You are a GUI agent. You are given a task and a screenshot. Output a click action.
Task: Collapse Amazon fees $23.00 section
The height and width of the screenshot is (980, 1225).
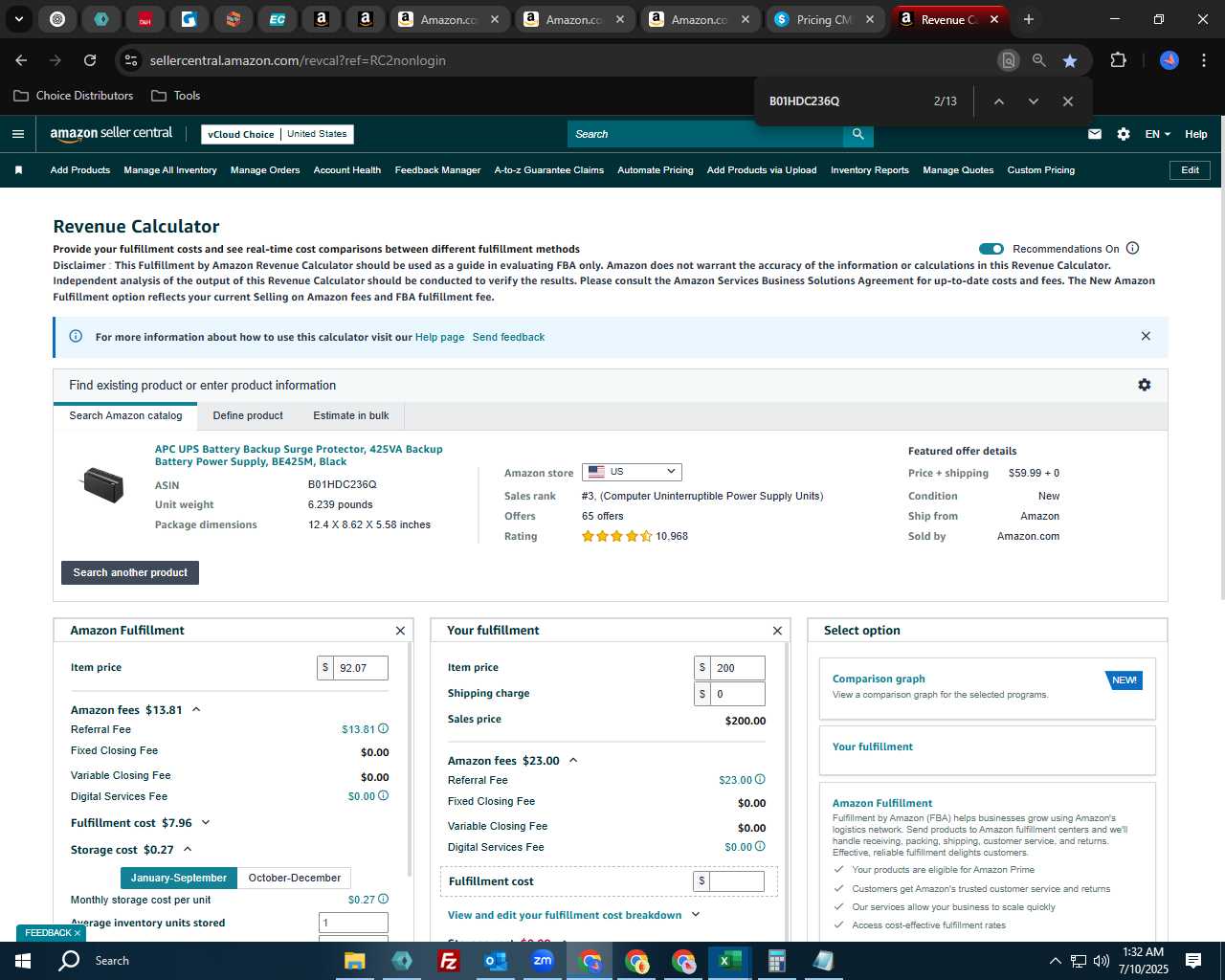click(573, 761)
